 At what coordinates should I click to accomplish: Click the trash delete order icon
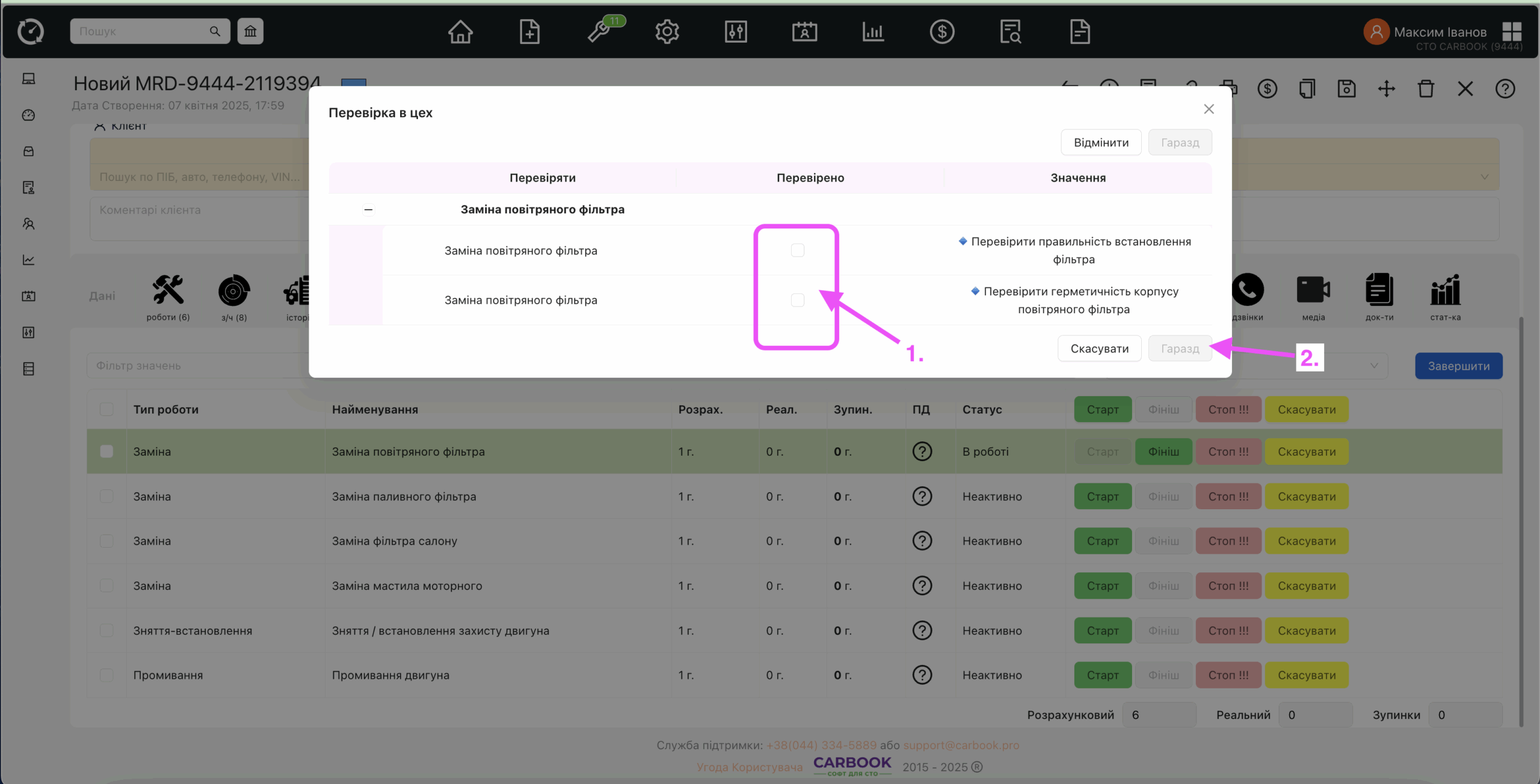[x=1426, y=89]
